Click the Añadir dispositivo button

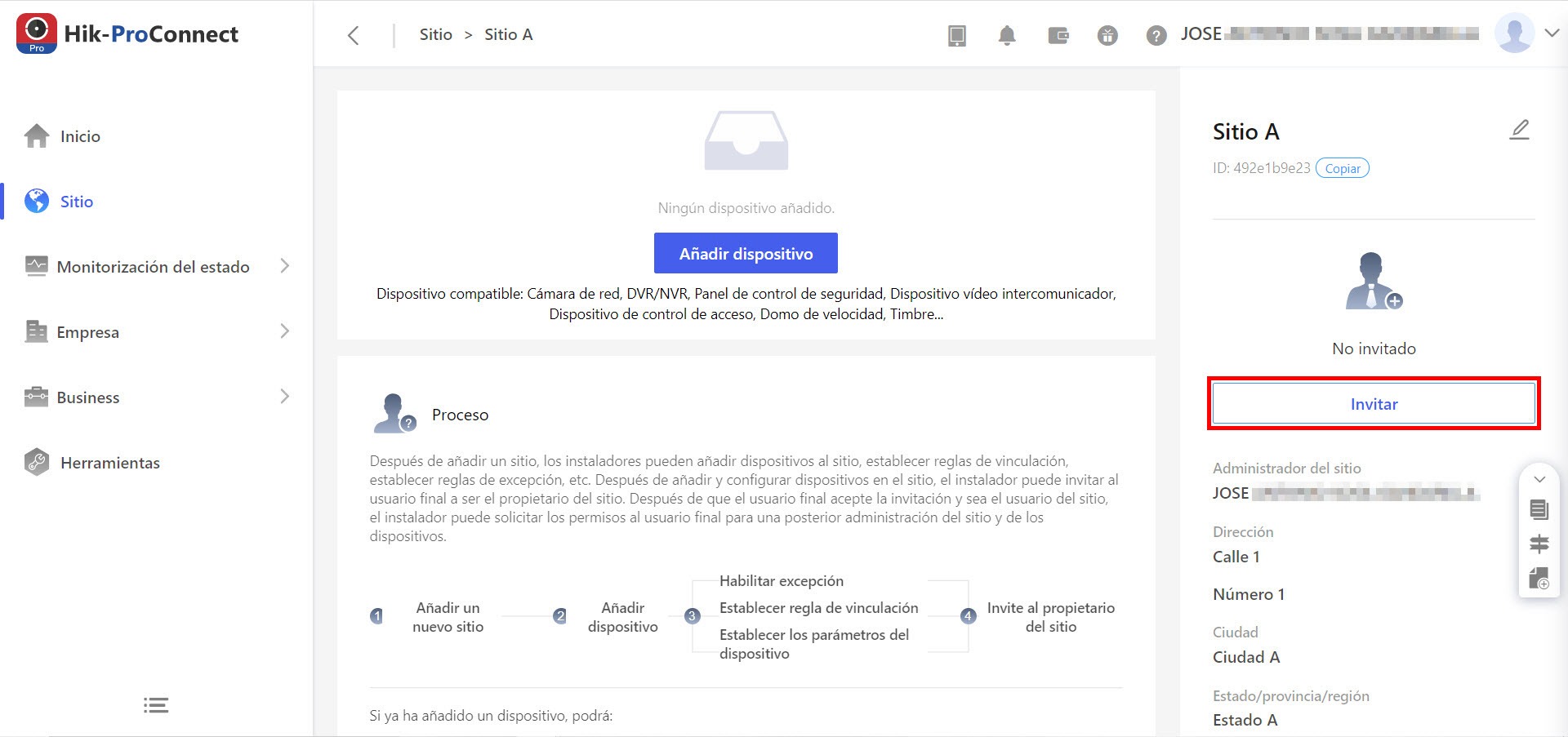[x=746, y=253]
